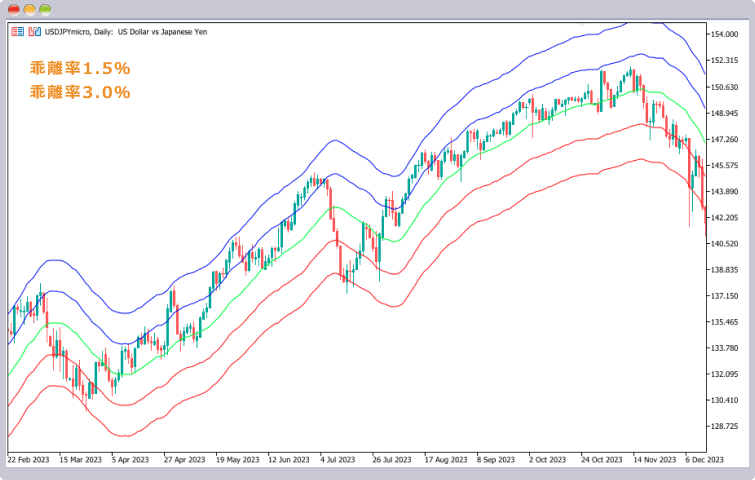Click price level 143.890 on the axis
Screen dimensions: 755x480
(724, 191)
